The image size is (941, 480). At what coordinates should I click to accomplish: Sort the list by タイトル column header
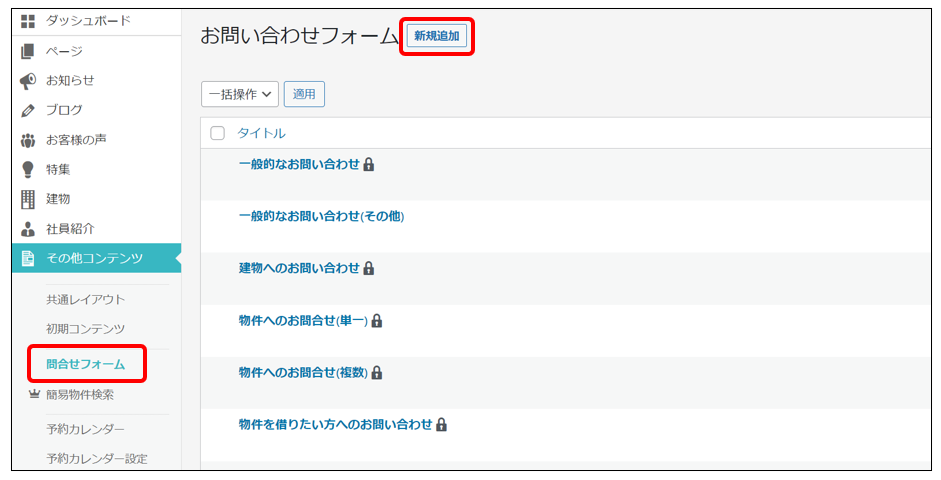261,134
